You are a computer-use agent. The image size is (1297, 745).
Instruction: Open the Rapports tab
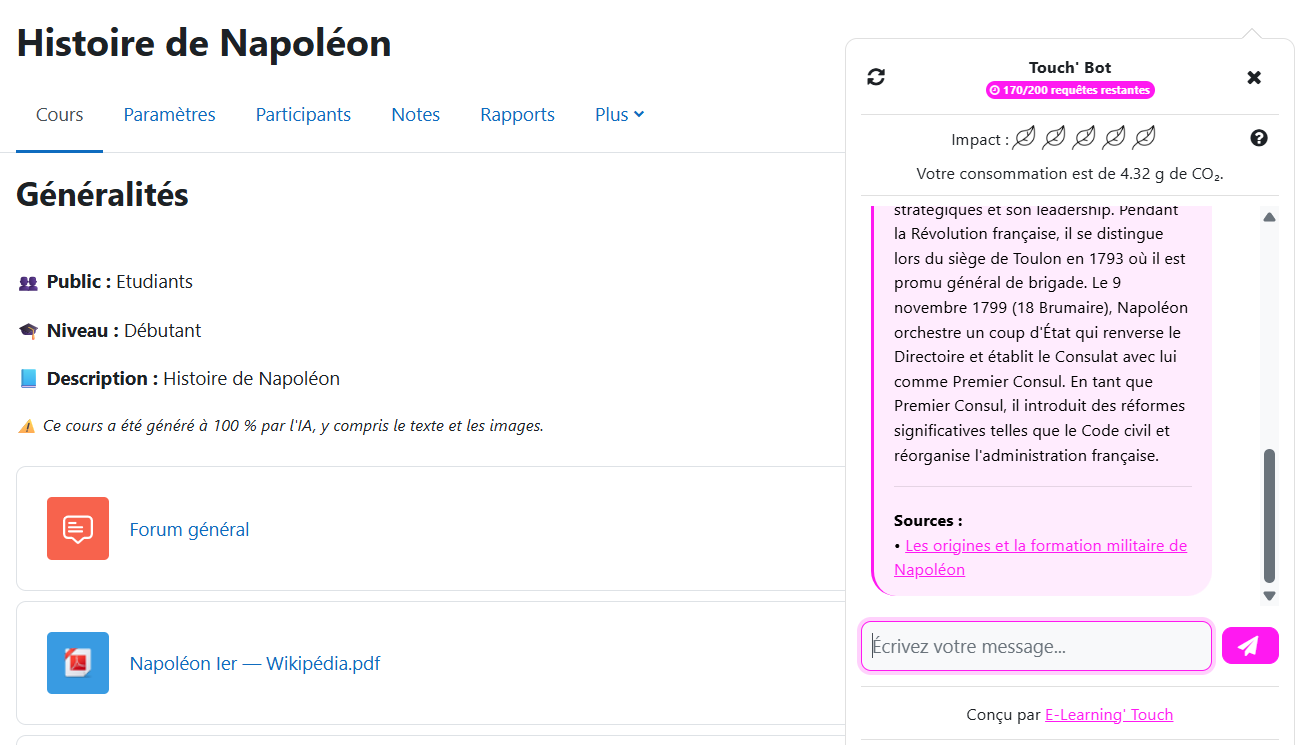tap(517, 115)
